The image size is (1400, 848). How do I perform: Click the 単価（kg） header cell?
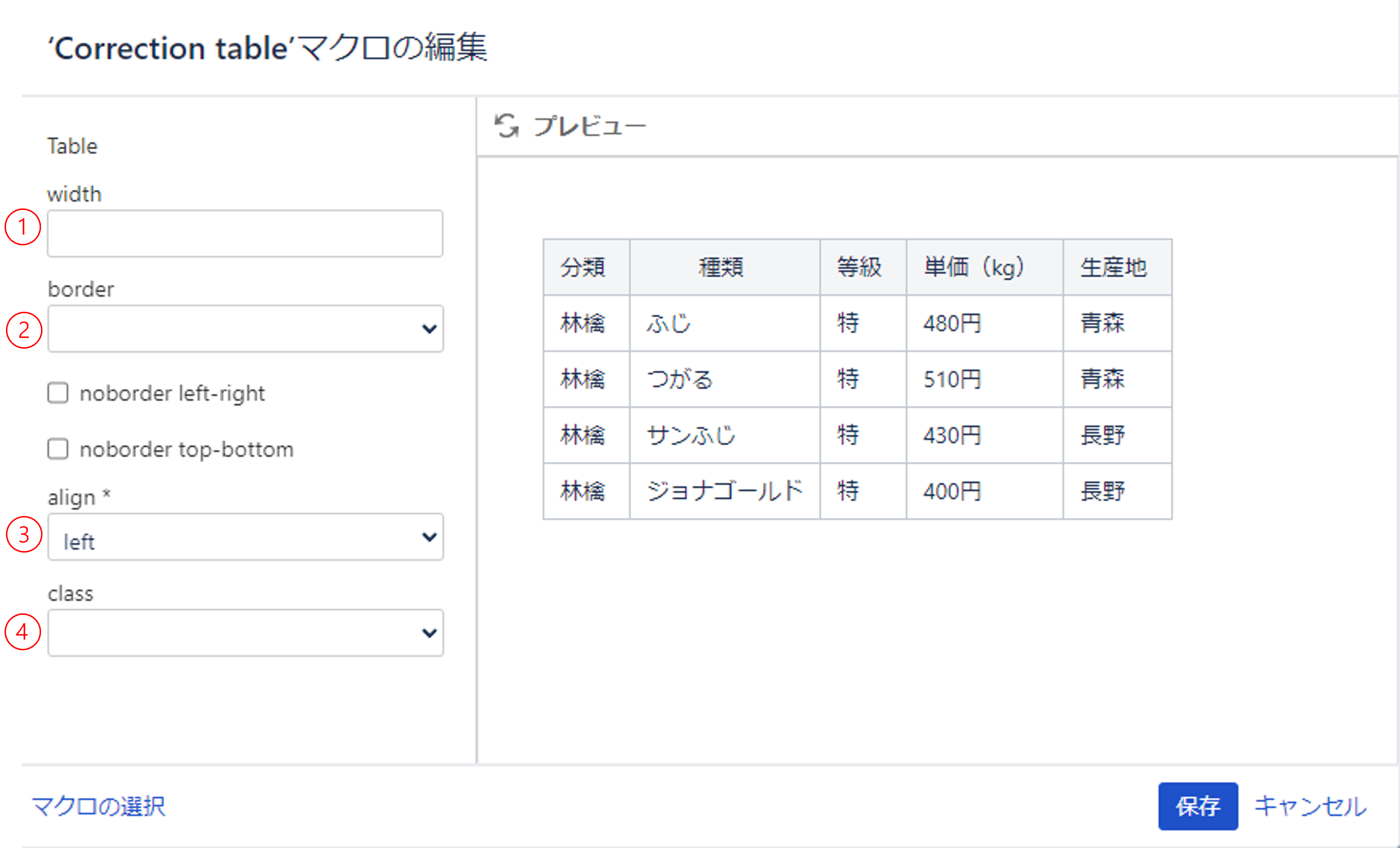(985, 267)
